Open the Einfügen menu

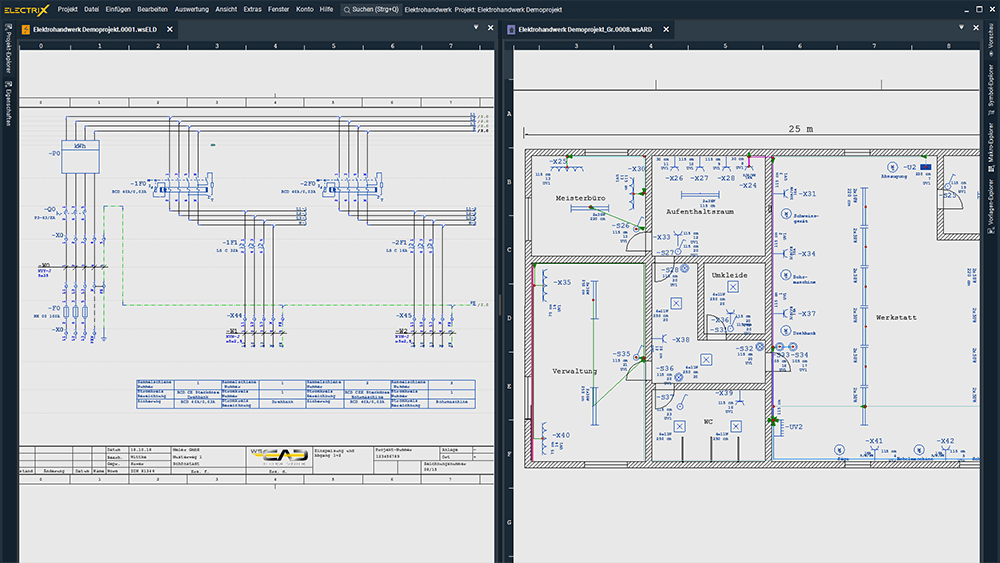click(x=118, y=10)
